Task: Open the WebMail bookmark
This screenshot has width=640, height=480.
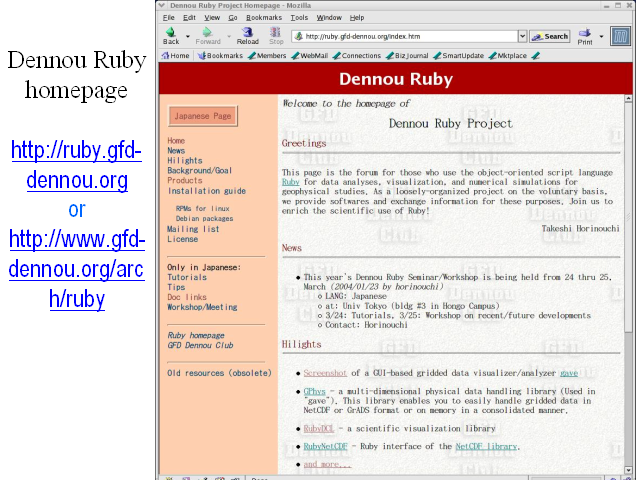Action: click(310, 56)
